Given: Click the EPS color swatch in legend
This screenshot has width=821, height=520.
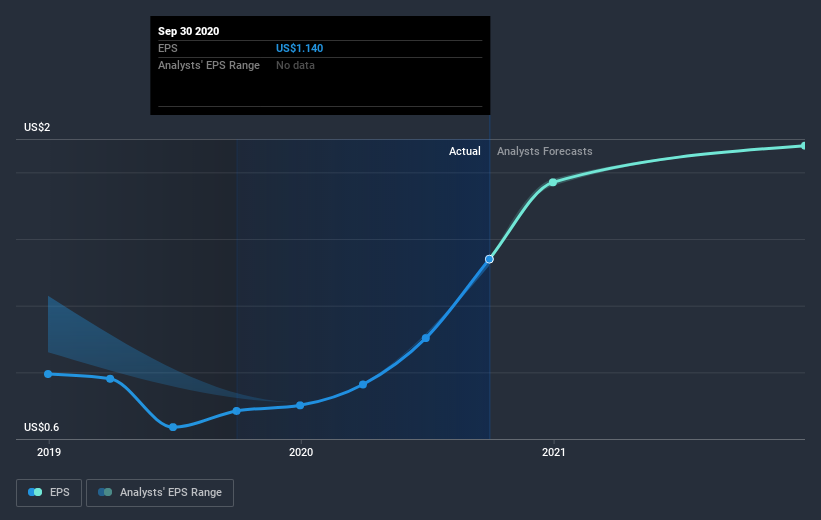Looking at the screenshot, I should point(35,492).
